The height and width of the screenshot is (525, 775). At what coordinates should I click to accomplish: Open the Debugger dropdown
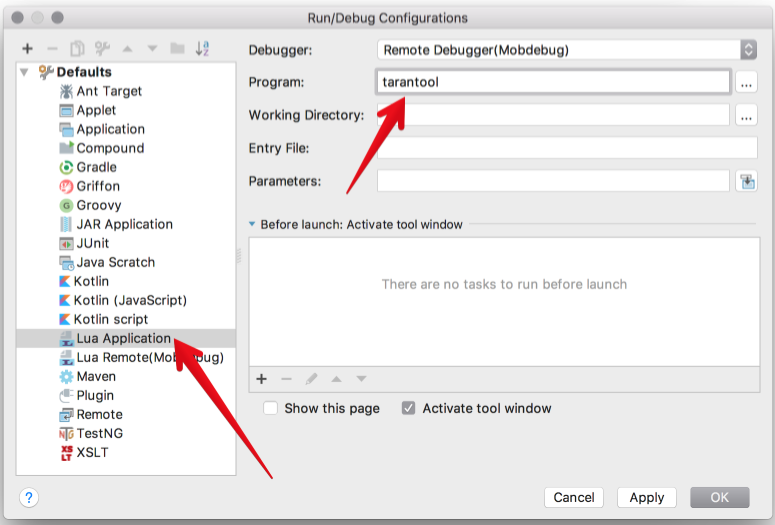[567, 50]
